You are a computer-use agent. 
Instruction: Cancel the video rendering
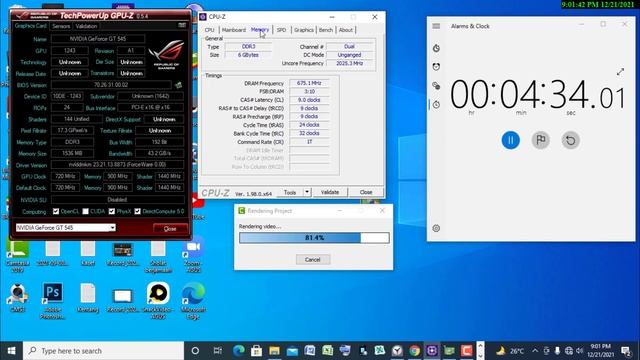tap(312, 260)
